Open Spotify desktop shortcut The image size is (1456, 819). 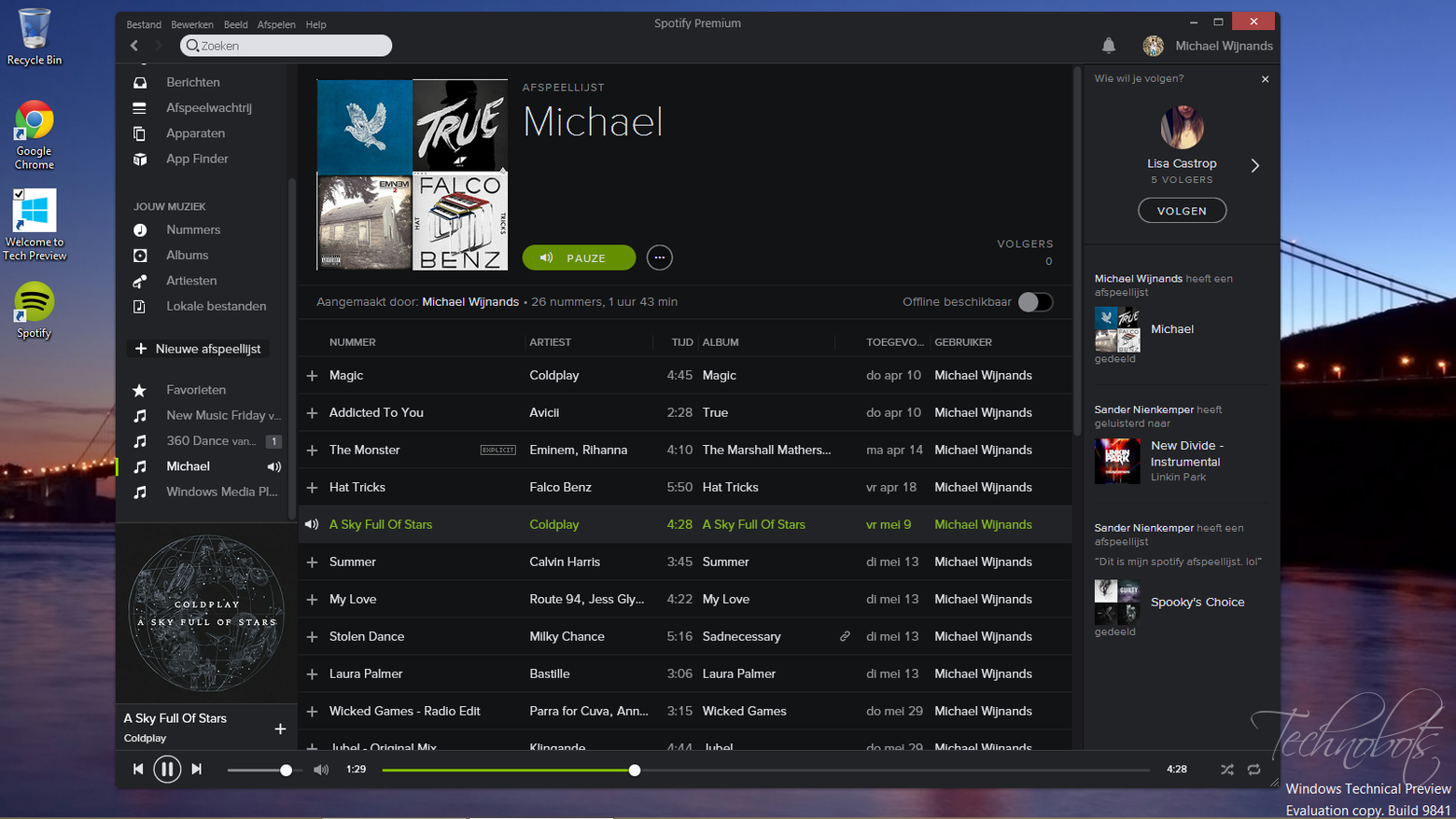tap(34, 310)
